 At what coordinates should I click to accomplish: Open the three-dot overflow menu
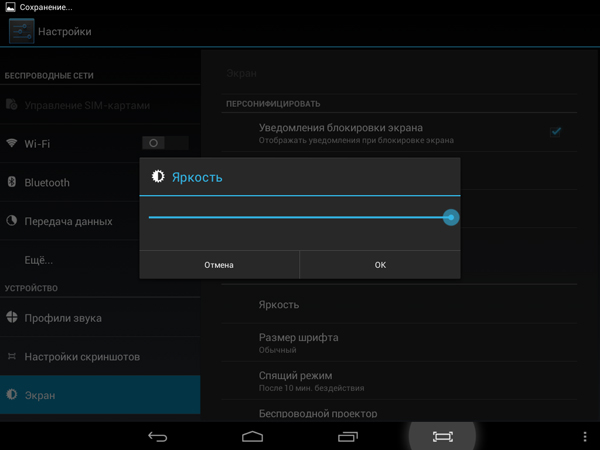tap(585, 436)
